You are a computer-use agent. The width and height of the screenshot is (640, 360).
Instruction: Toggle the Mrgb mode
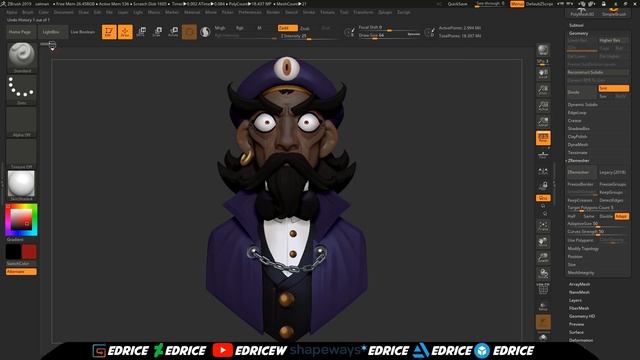220,28
